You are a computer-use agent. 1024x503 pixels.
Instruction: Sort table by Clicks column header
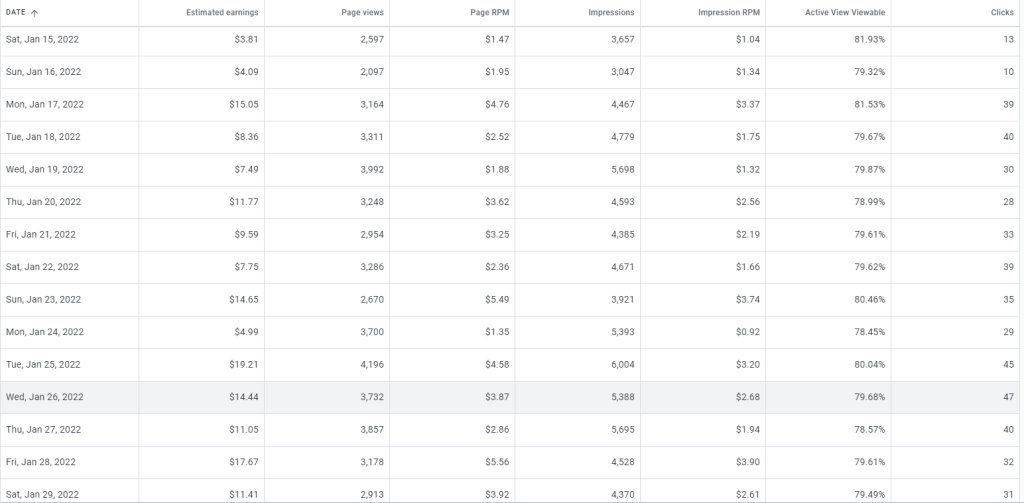point(1002,12)
